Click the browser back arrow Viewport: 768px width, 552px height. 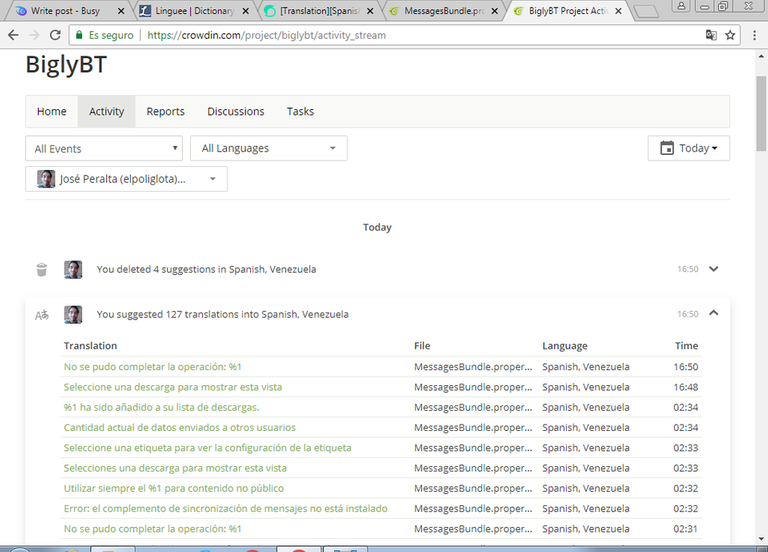pyautogui.click(x=13, y=35)
